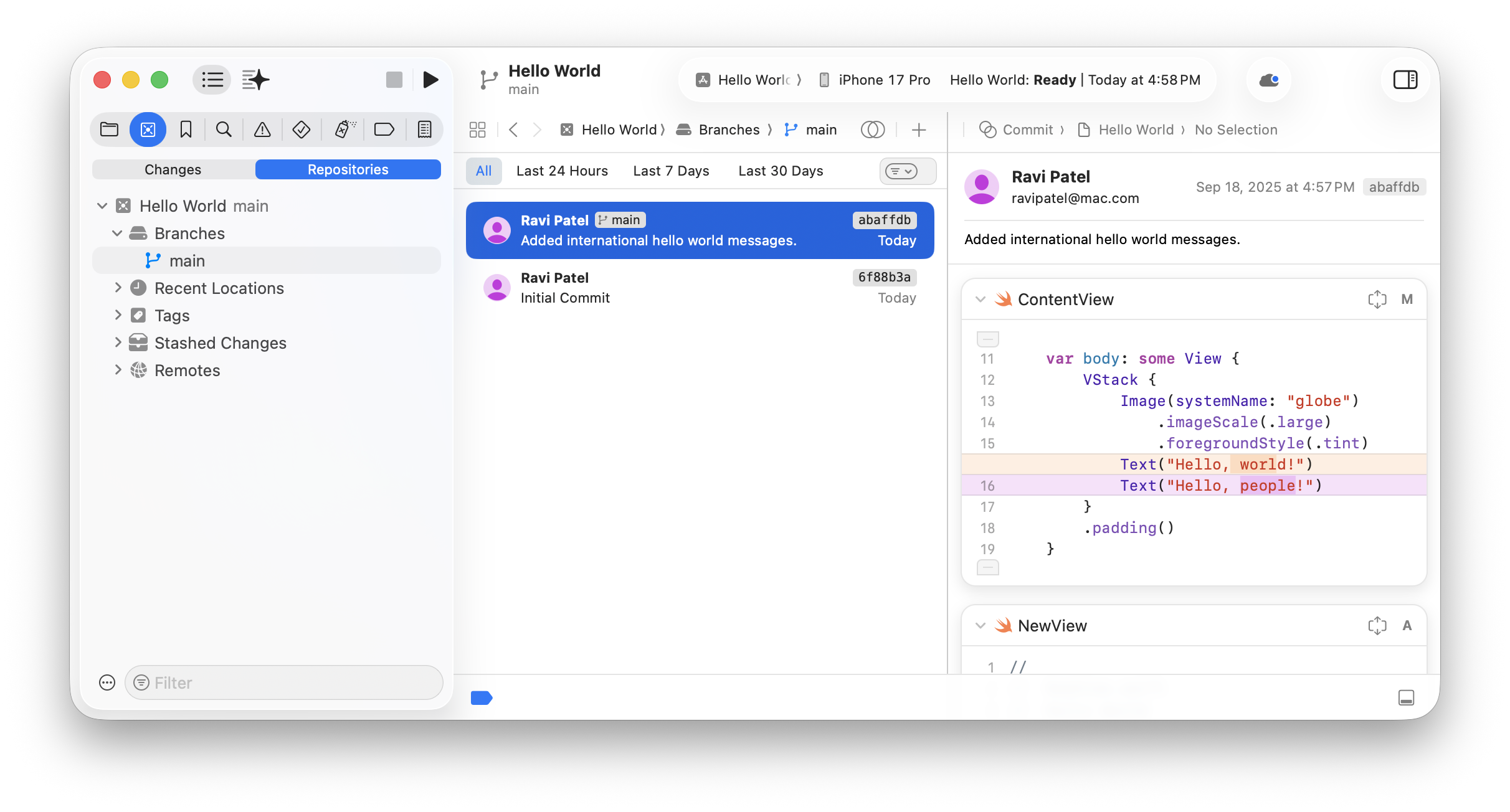Screen dimensions: 1510x812
Task: Open the Bookmark navigator
Action: coord(186,130)
